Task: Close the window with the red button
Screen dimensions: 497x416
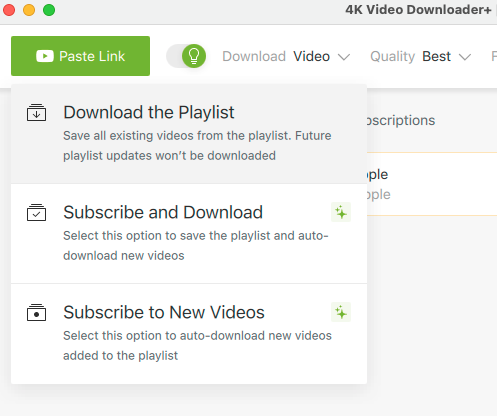Action: (x=9, y=10)
